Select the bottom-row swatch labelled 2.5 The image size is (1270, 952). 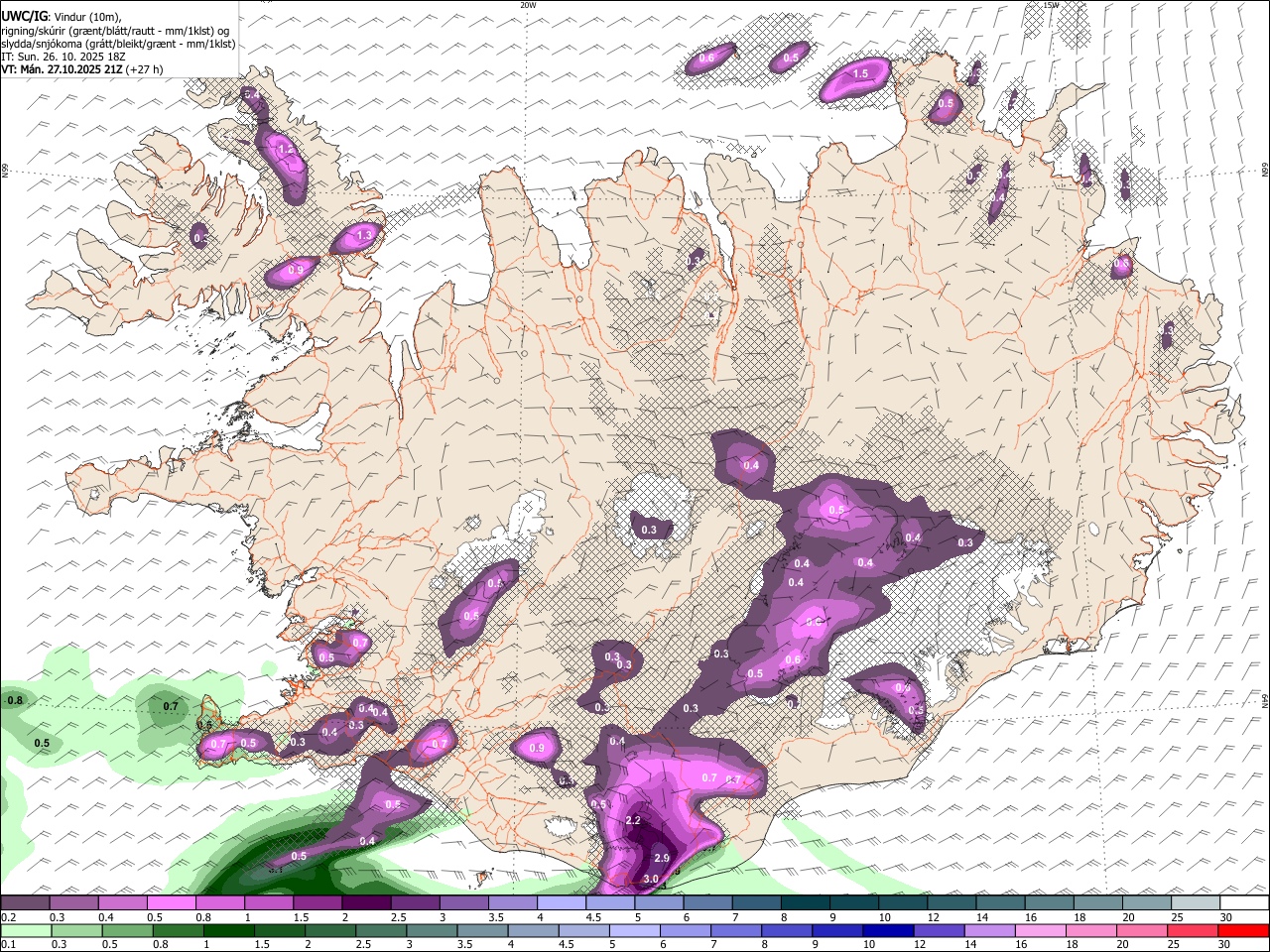(x=379, y=930)
